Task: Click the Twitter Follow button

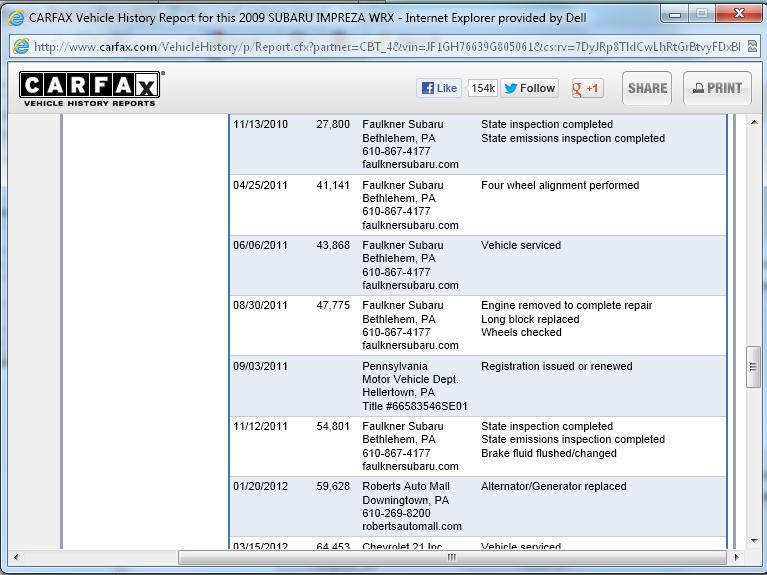Action: [x=529, y=88]
